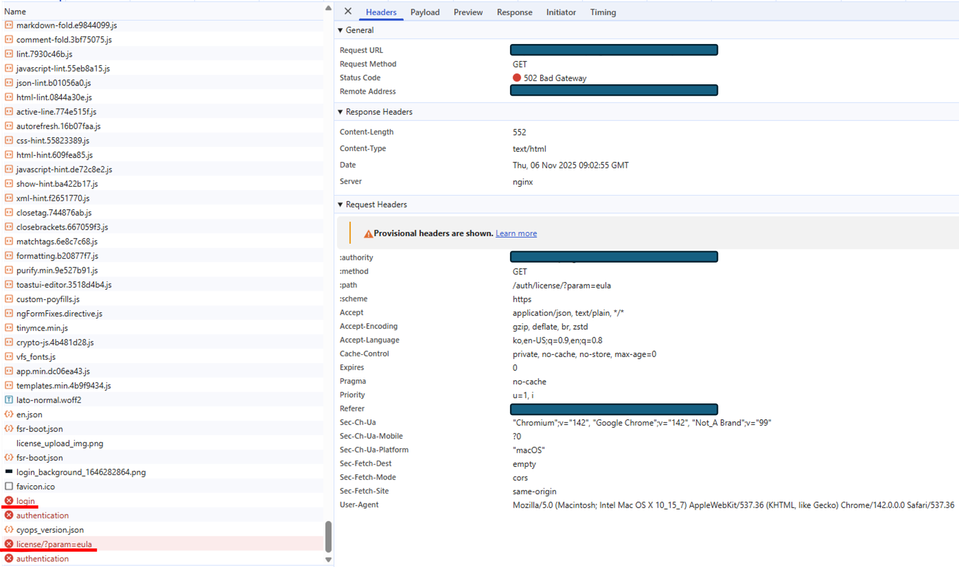This screenshot has width=959, height=567.
Task: Click the /auth/license/?param=eula path value
Action: coord(561,286)
